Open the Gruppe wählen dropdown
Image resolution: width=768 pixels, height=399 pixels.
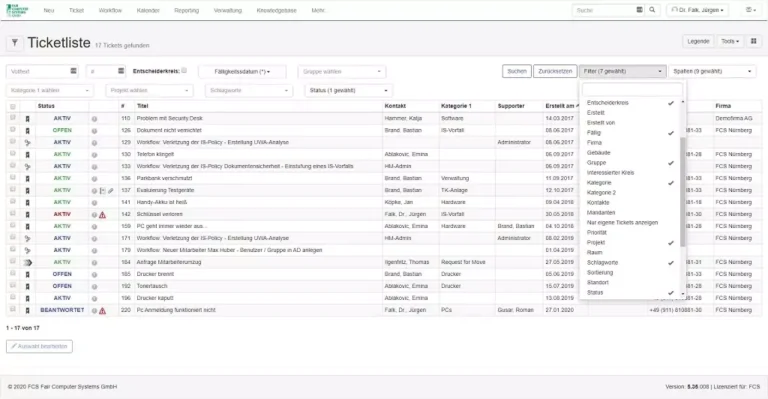tap(342, 71)
